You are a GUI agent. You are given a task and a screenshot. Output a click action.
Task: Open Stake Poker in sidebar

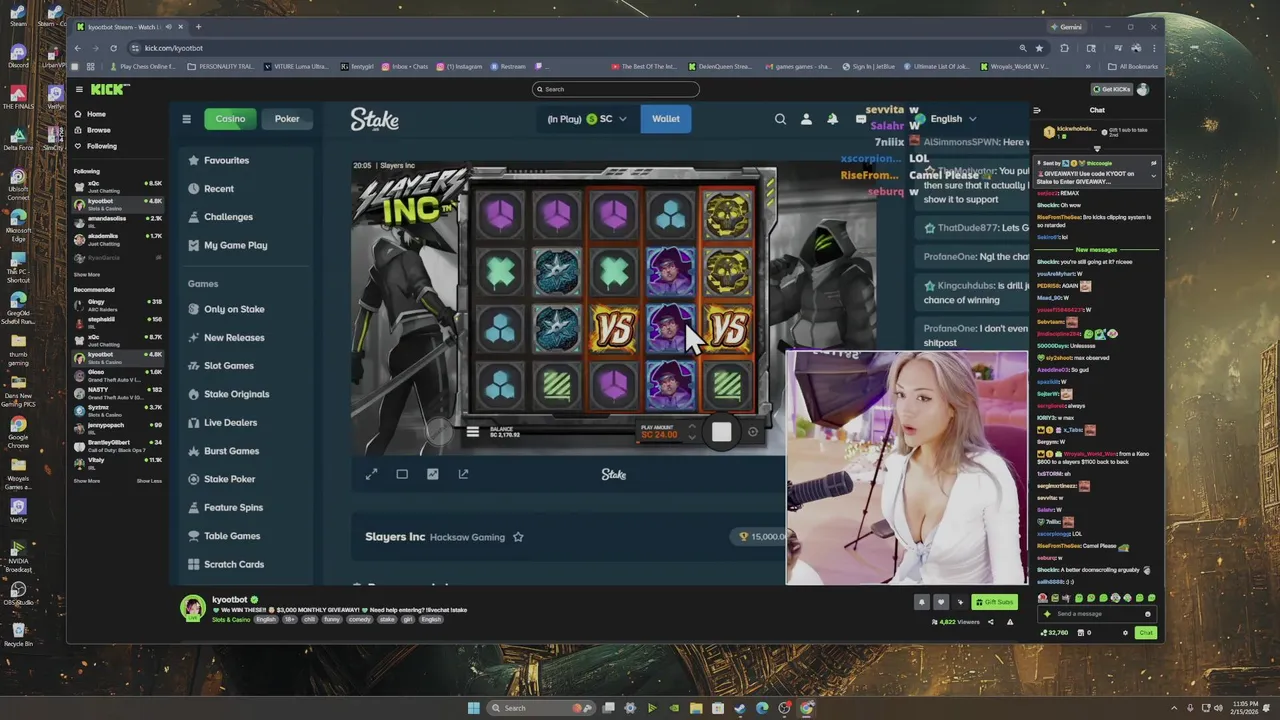click(x=222, y=479)
